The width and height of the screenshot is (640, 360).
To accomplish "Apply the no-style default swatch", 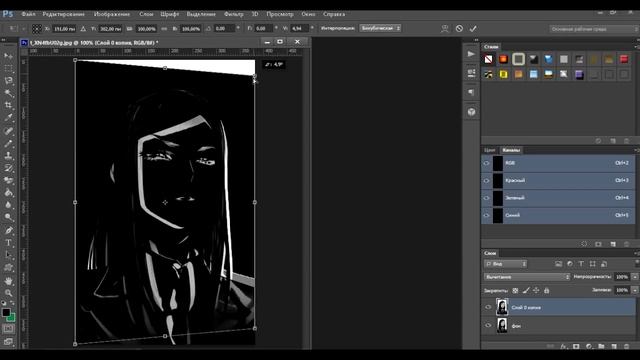I will tap(489, 60).
